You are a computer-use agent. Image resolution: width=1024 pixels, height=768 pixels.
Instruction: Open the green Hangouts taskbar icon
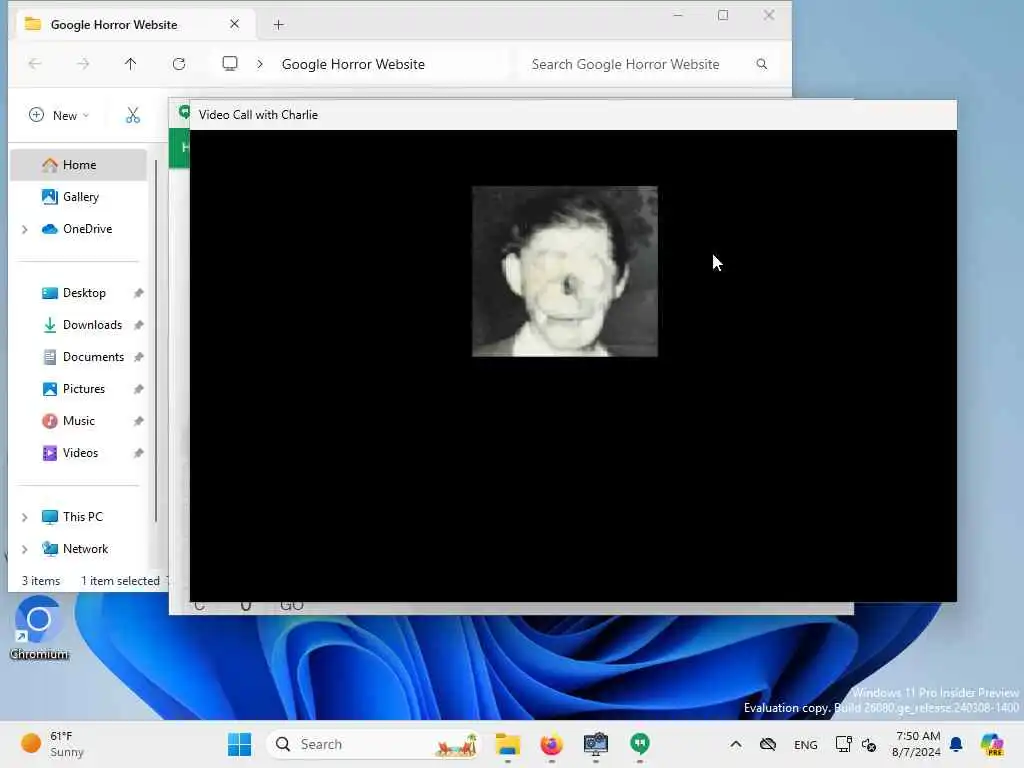tap(640, 744)
